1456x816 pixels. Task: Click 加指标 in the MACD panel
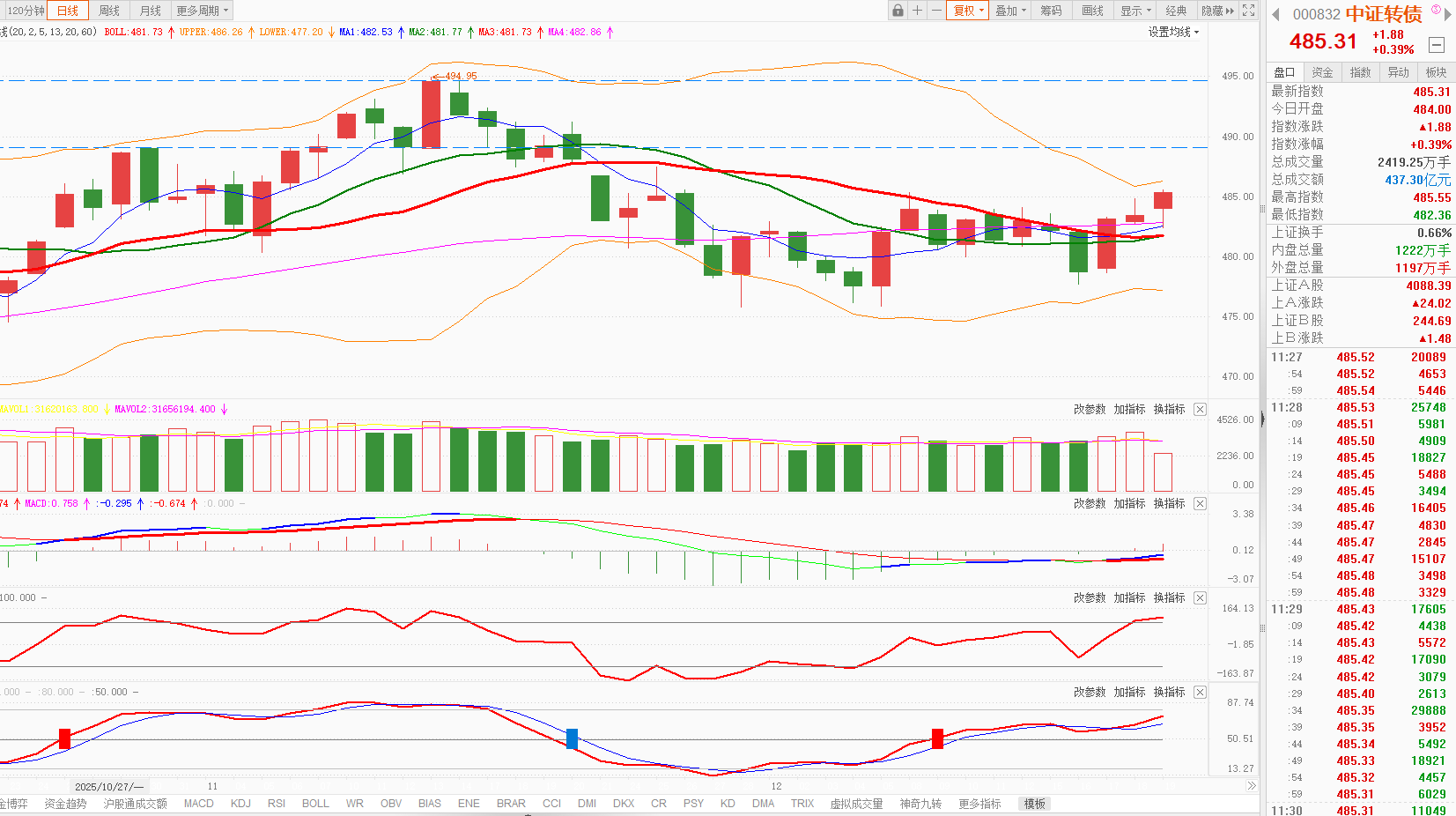coord(1129,504)
